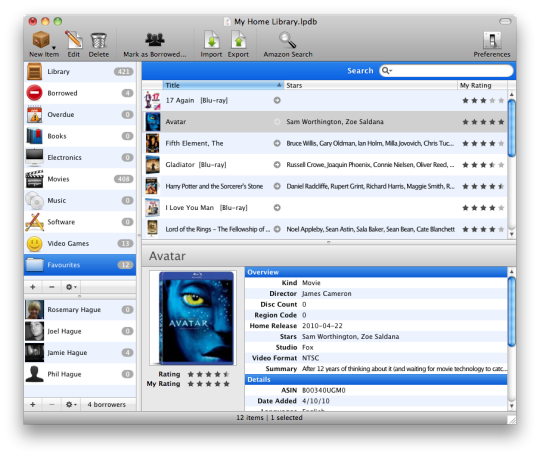Select the Software sidebar collection
This screenshot has width=540, height=457.
click(80, 222)
